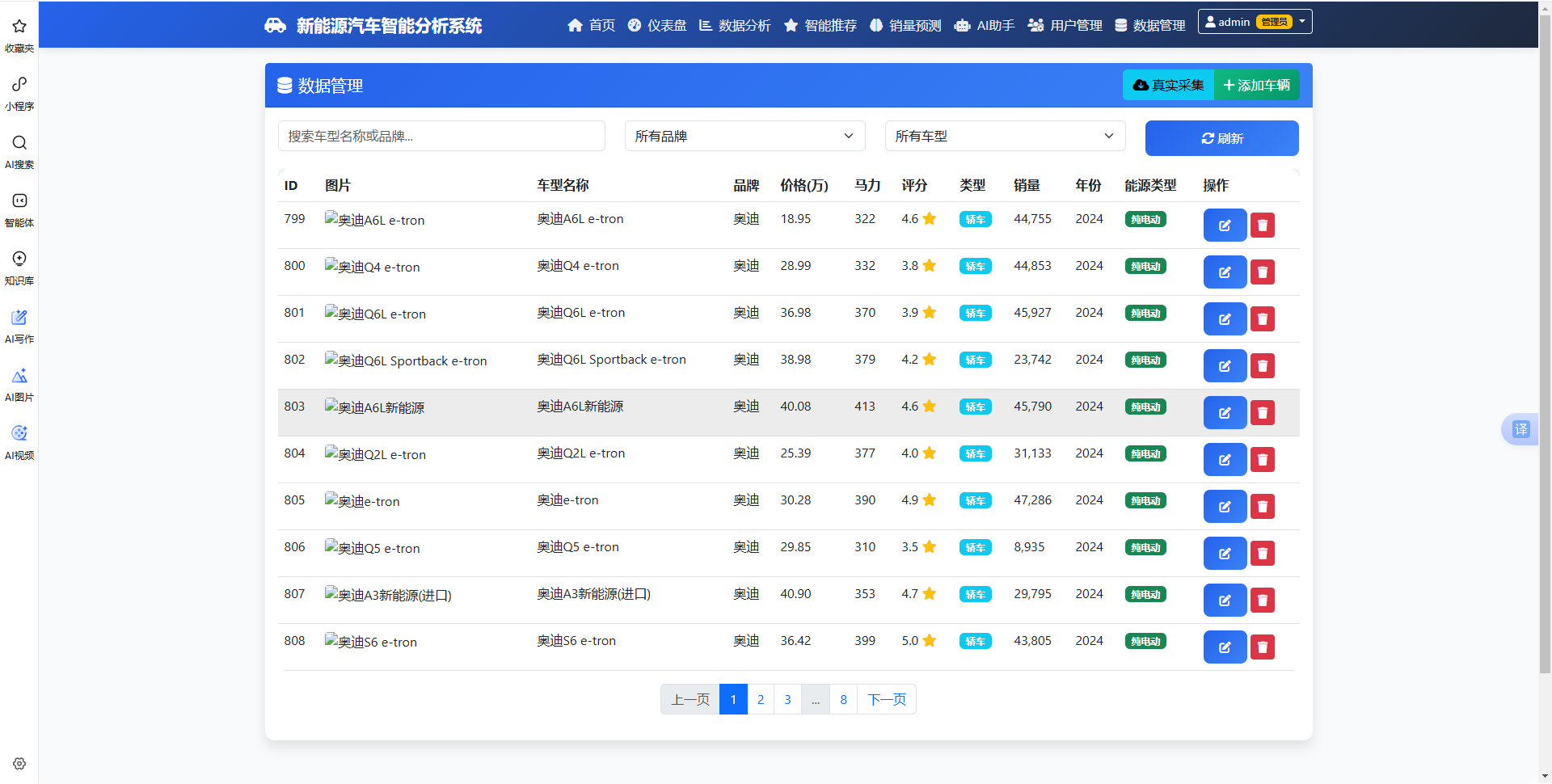Expand the 所有车型 vehicle type dropdown
This screenshot has width=1552, height=784.
(x=1005, y=136)
